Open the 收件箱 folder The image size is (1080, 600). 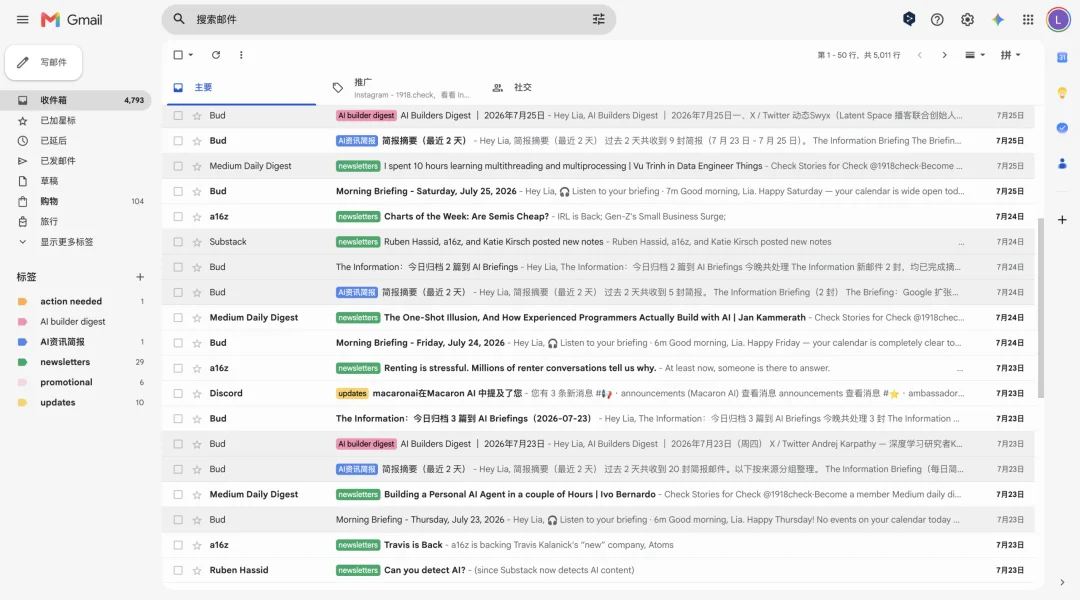click(76, 100)
